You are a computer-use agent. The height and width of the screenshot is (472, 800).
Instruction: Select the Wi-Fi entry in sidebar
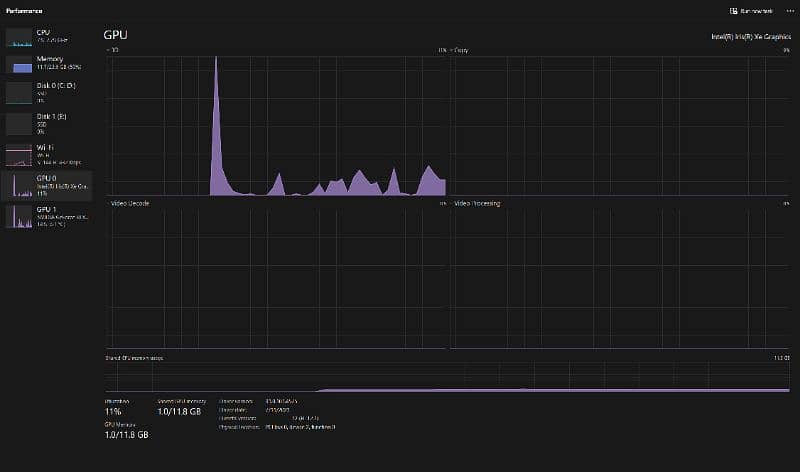click(45, 147)
